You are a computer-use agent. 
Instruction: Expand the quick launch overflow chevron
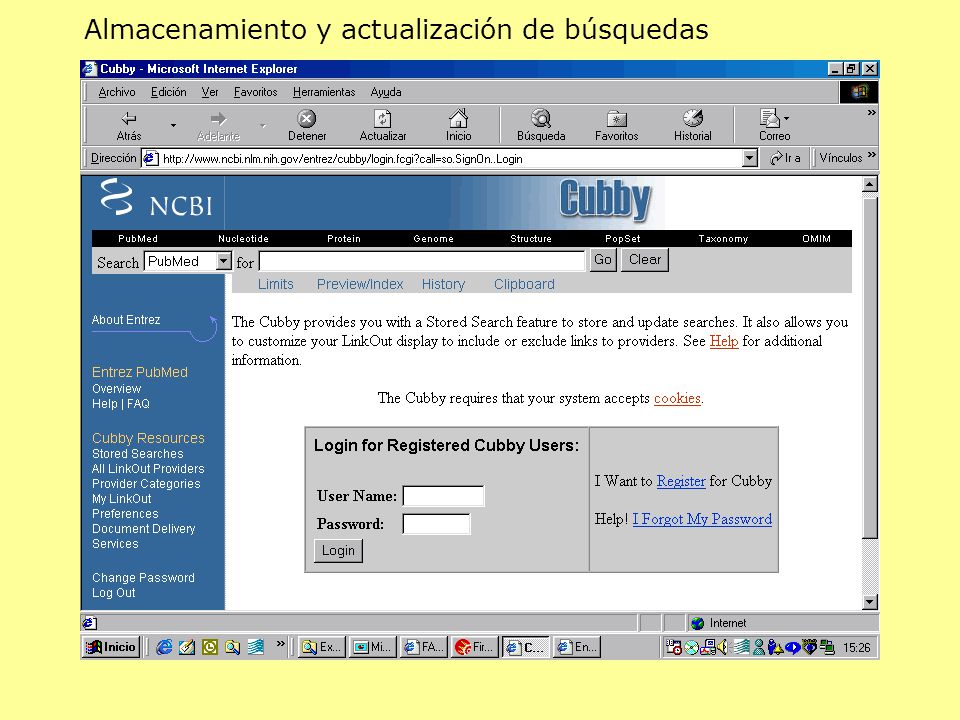pos(280,643)
